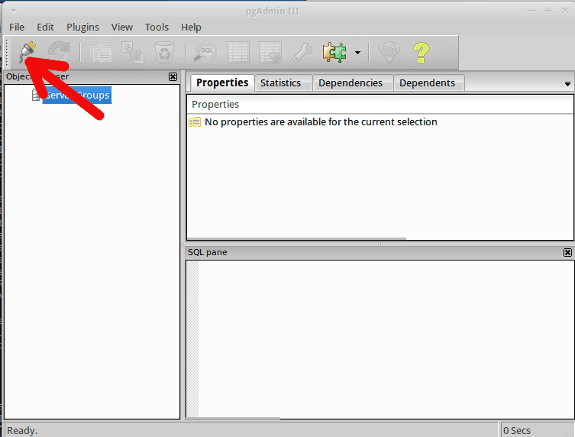Open the View menu
The height and width of the screenshot is (437, 575).
click(x=122, y=27)
